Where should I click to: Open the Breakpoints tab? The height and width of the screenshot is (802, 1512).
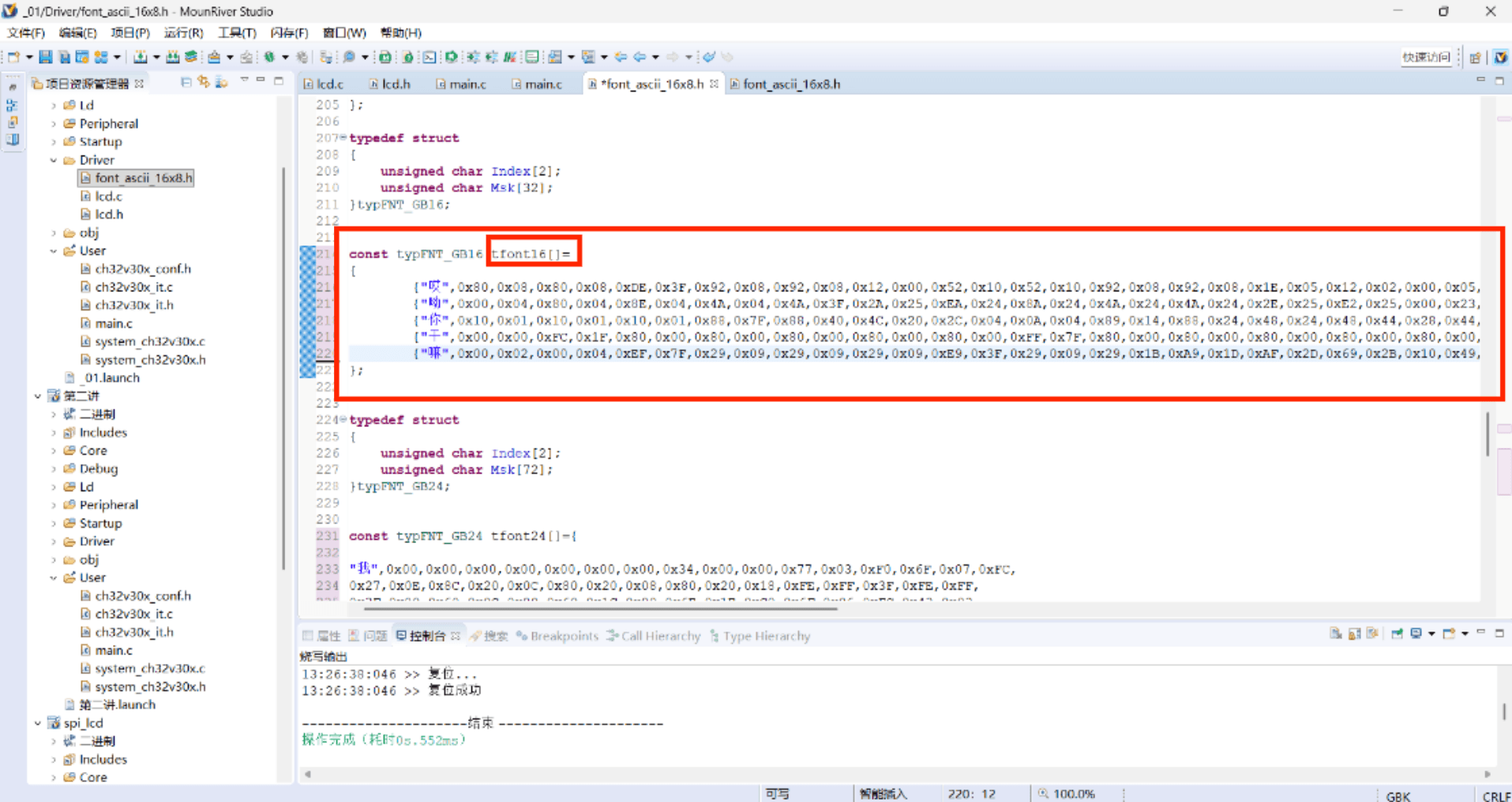(x=564, y=636)
